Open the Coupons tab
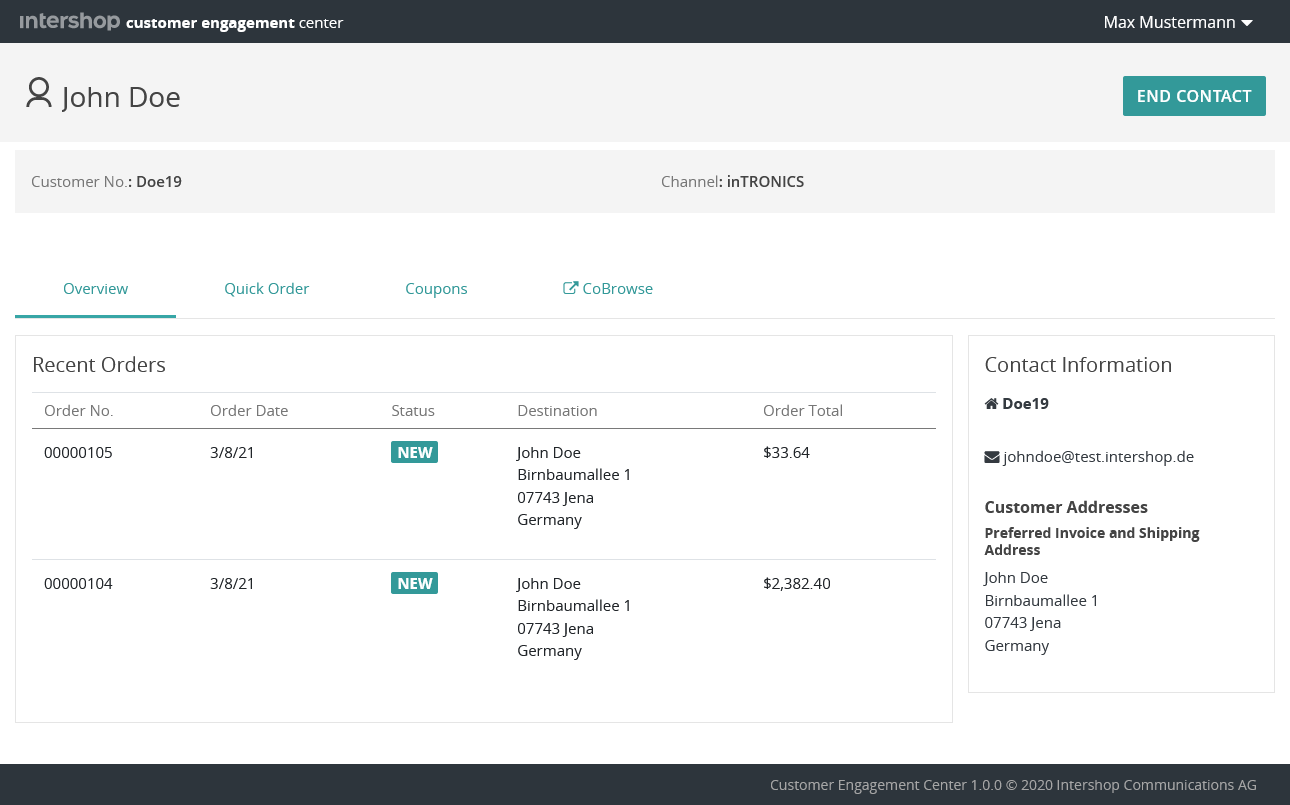Screen dimensions: 1290x805 click(436, 288)
